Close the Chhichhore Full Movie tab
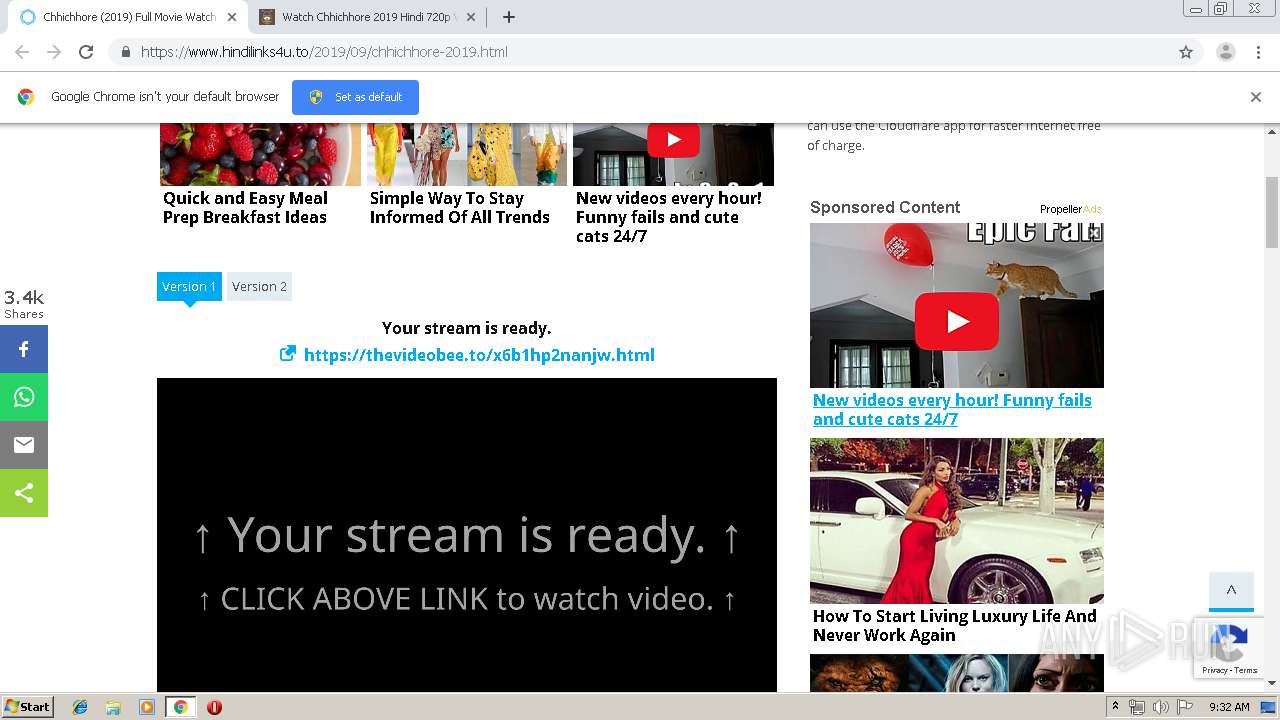Image resolution: width=1280 pixels, height=720 pixels. (x=232, y=17)
